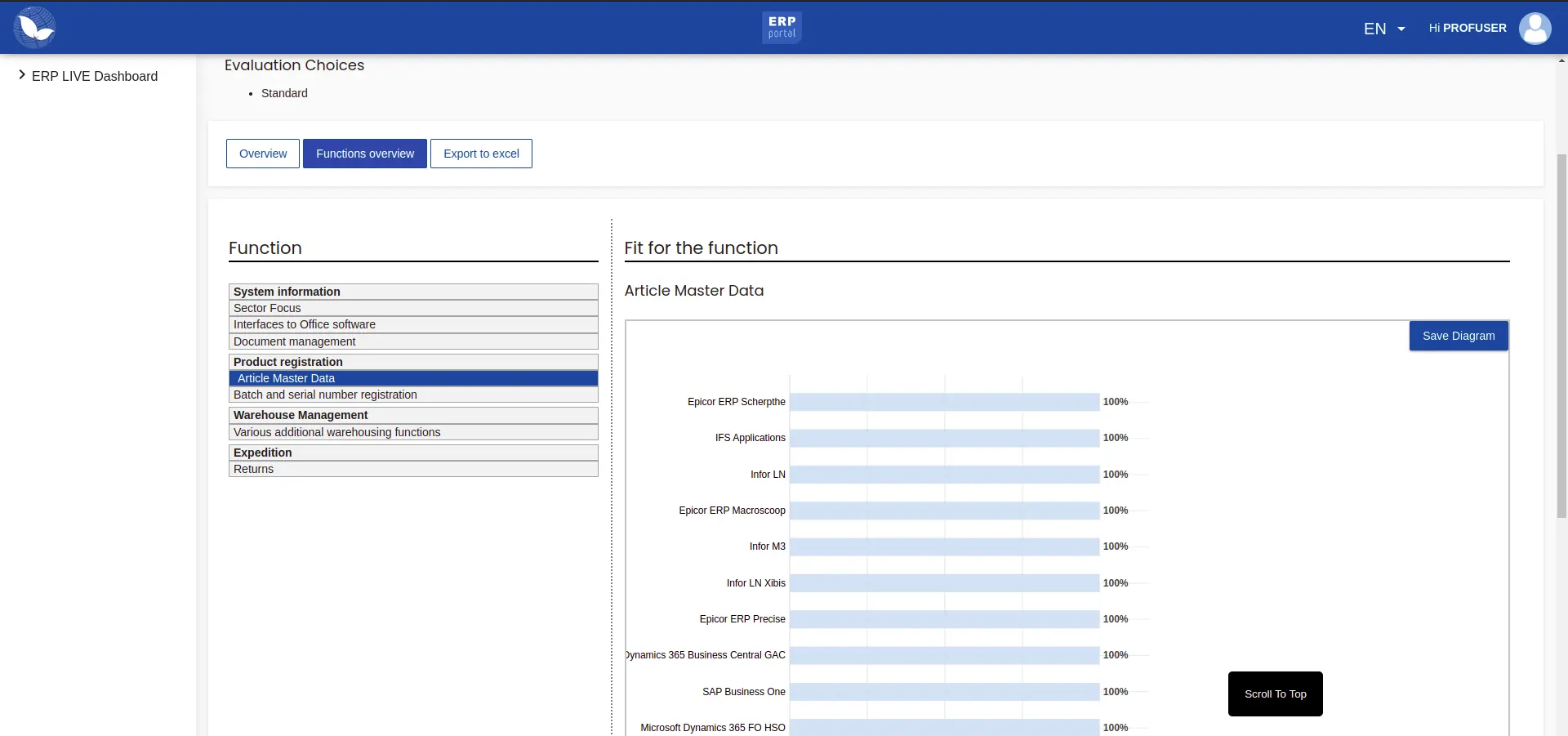Click 100% value beside Infor M3
The image size is (1568, 736).
pos(1115,546)
